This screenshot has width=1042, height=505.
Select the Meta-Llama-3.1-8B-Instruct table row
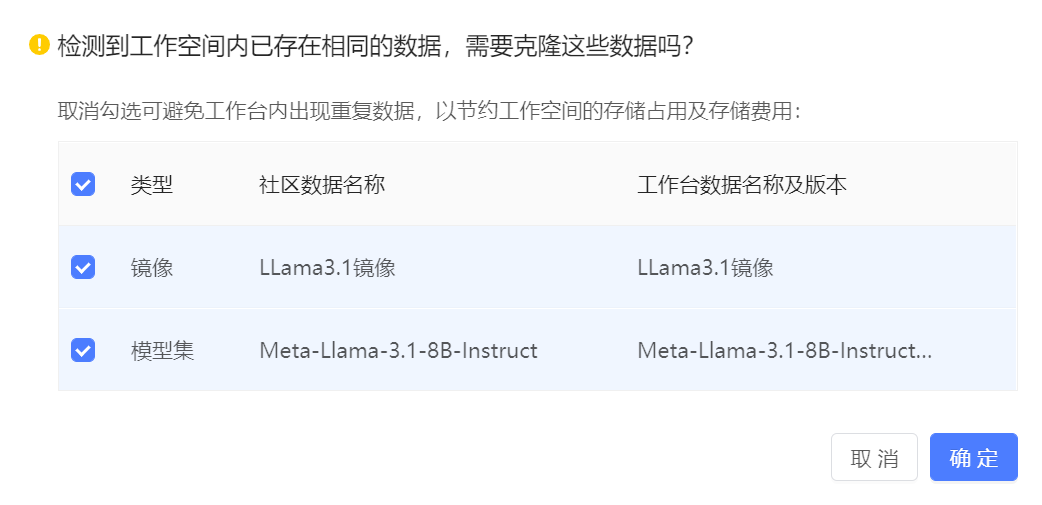pyautogui.click(x=538, y=350)
